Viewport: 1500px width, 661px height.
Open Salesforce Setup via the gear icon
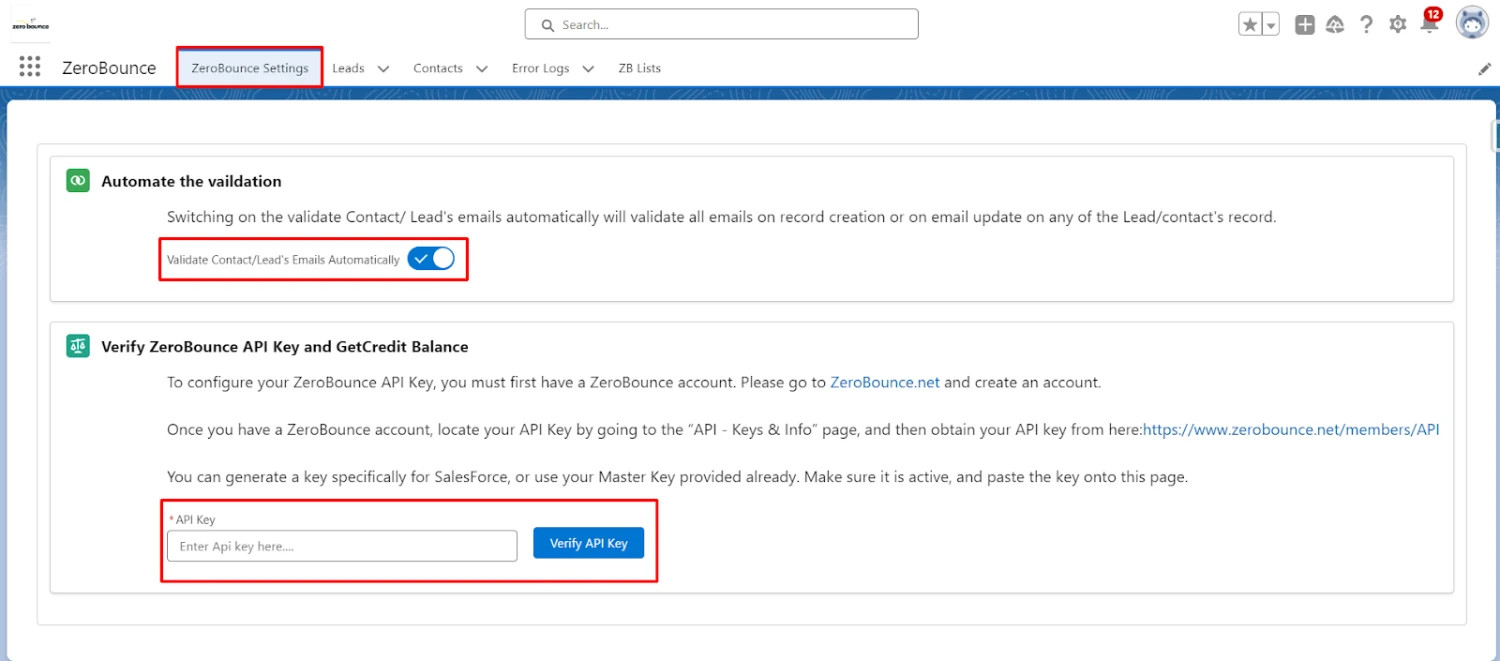click(1397, 24)
